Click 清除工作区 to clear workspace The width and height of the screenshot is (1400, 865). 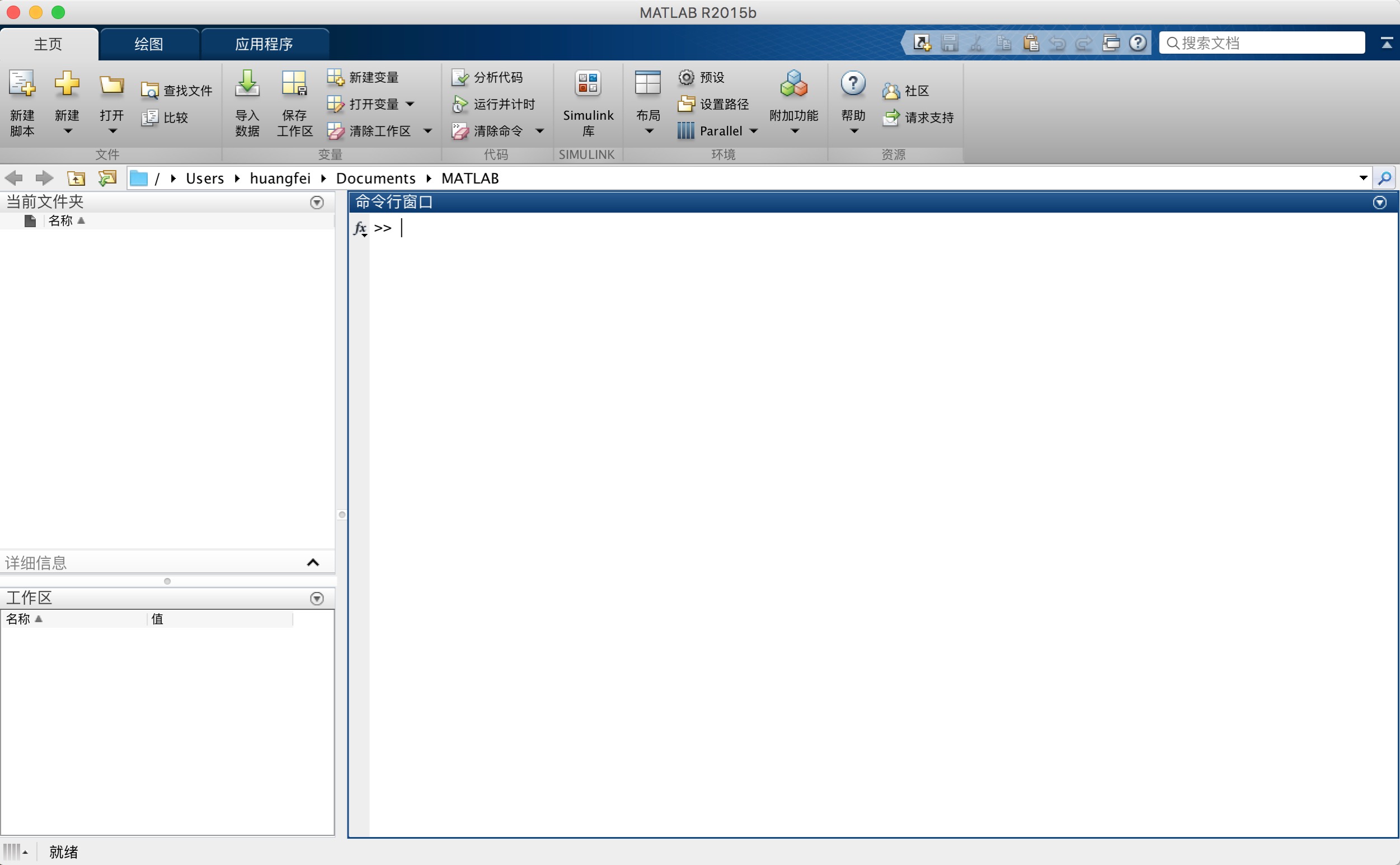(x=369, y=130)
